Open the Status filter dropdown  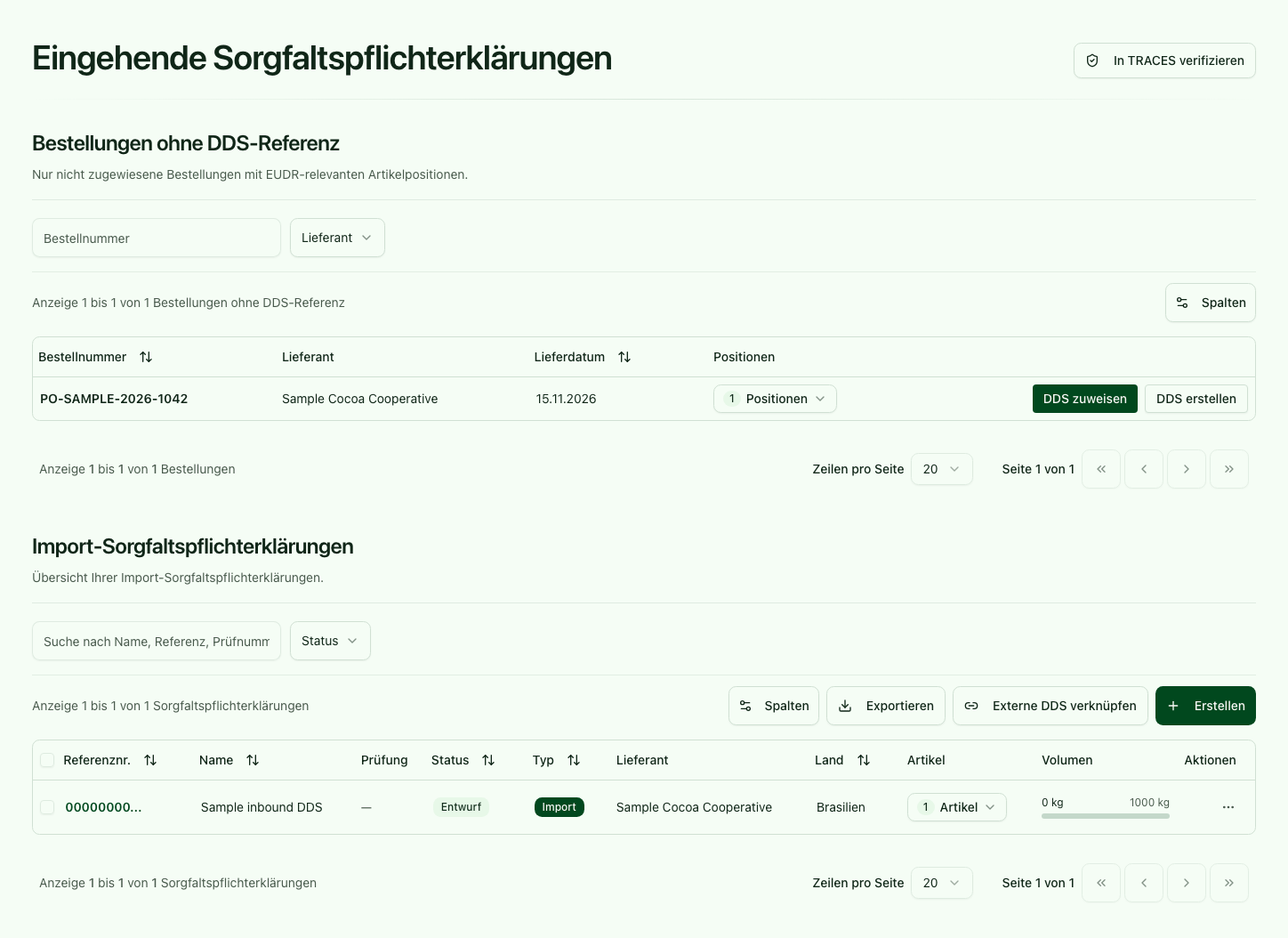[x=330, y=641]
